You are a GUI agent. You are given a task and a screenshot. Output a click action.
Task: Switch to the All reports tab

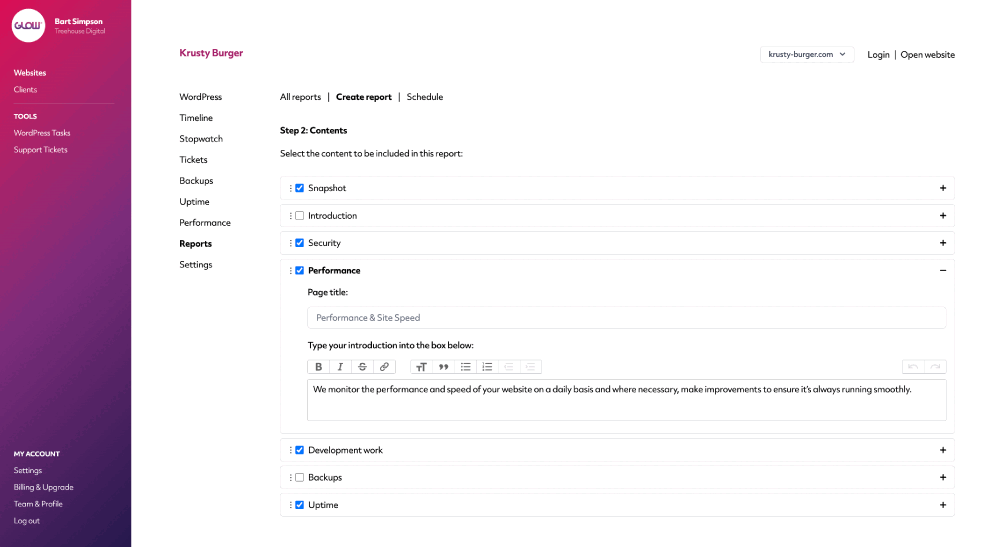(x=300, y=97)
